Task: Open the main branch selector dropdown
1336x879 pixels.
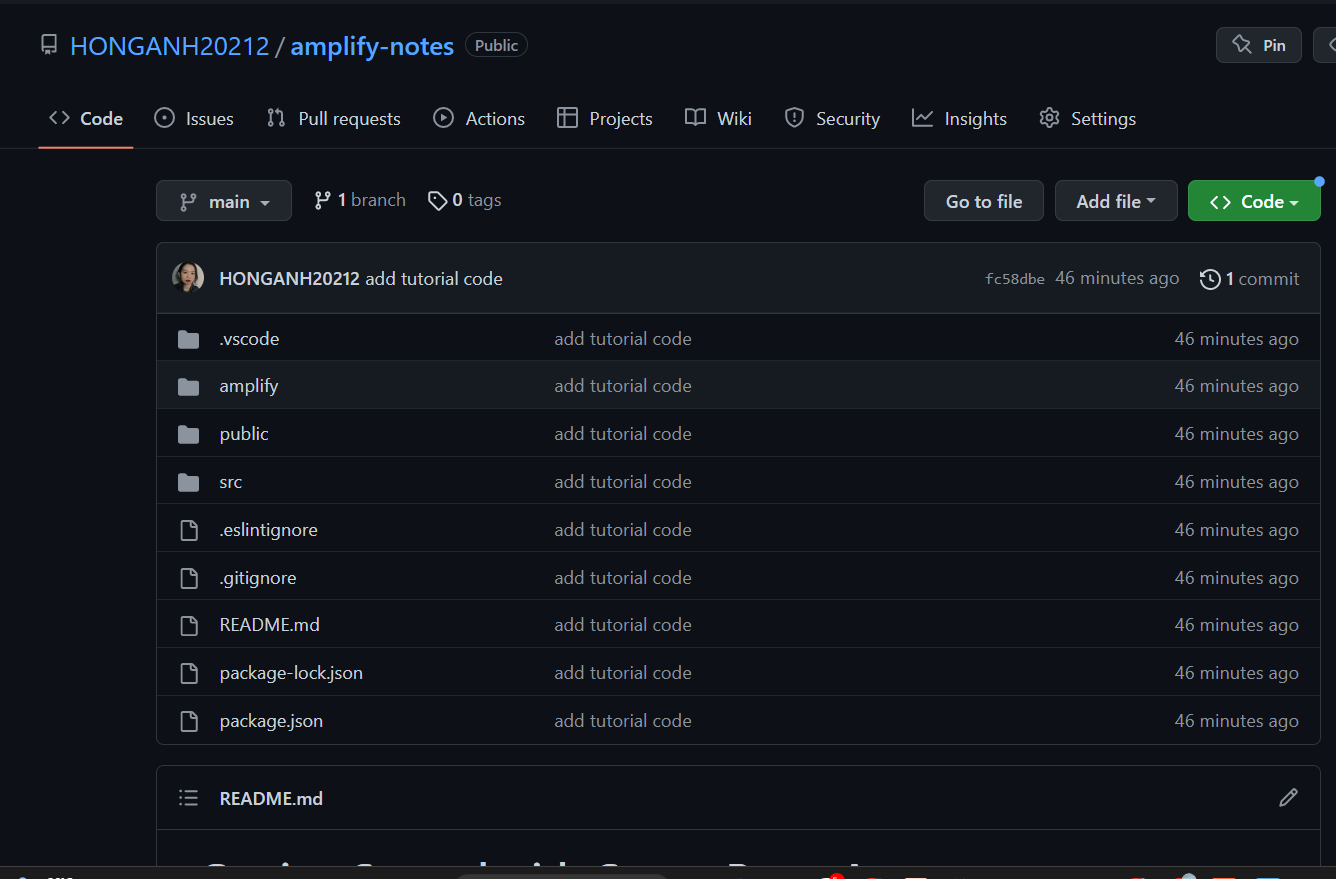Action: tap(224, 201)
